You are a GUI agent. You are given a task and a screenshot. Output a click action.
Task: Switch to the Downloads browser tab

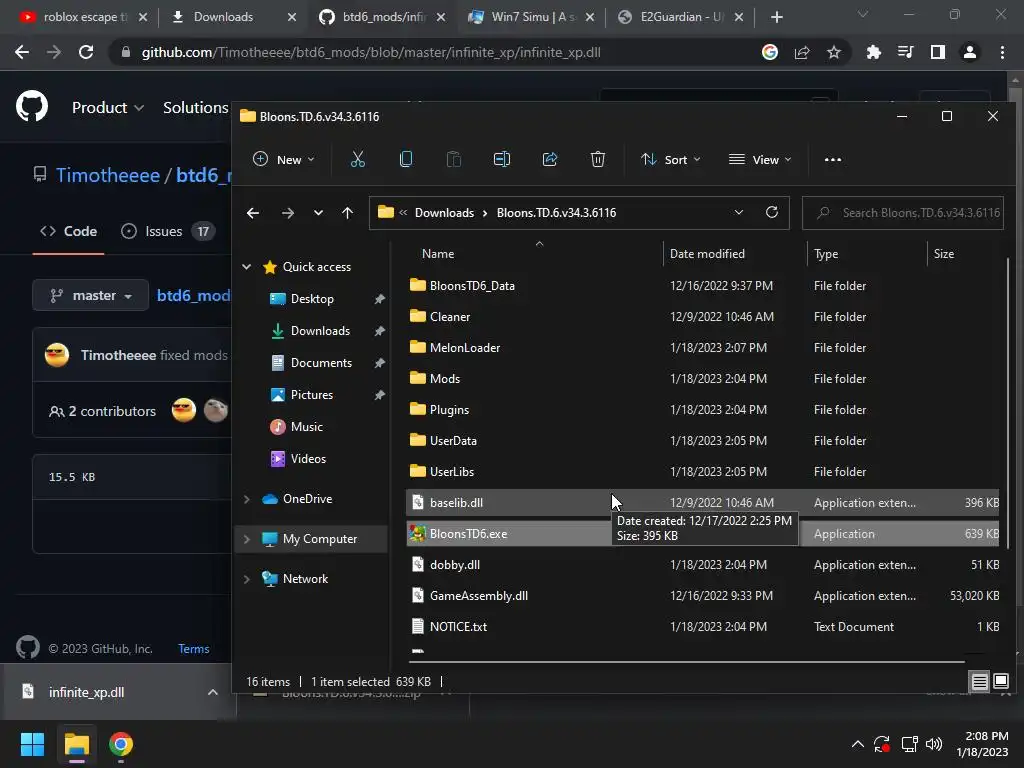pyautogui.click(x=234, y=17)
